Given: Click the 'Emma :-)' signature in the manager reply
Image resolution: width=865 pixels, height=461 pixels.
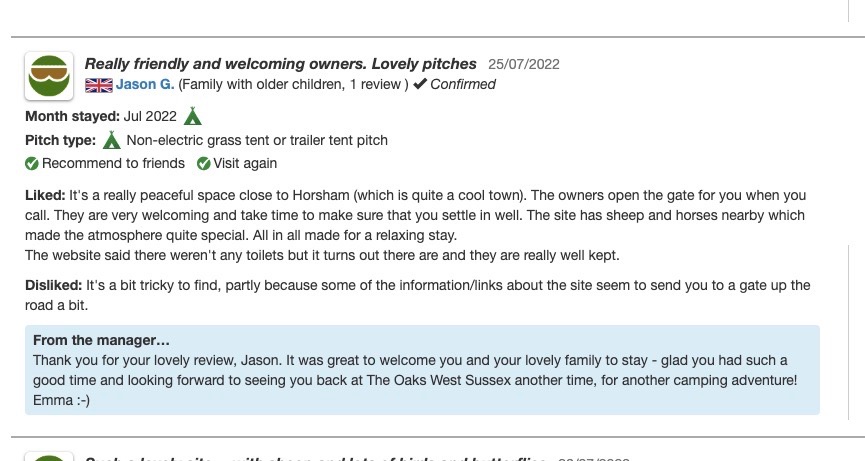Looking at the screenshot, I should coord(61,400).
